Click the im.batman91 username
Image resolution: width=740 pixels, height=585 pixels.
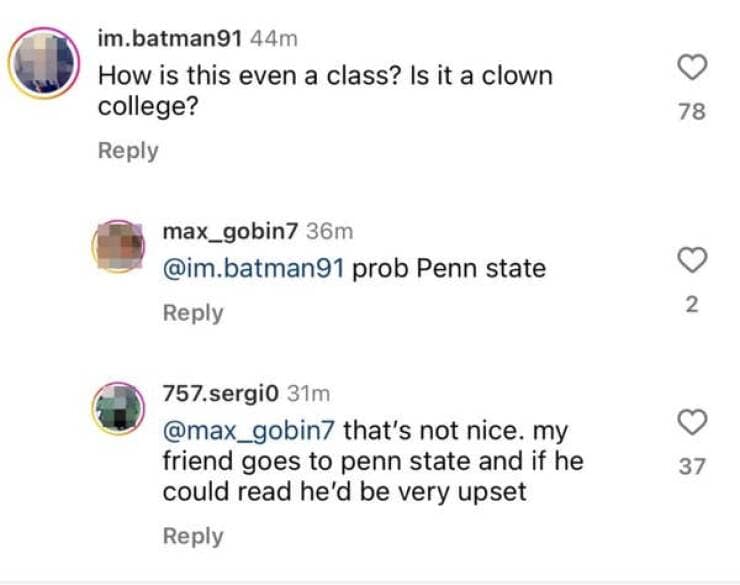[x=169, y=38]
